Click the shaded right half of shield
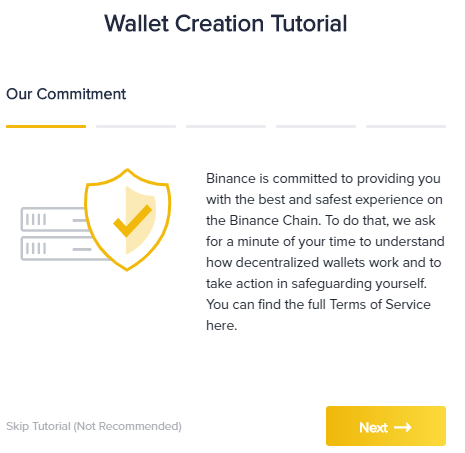Viewport: 465px width, 453px height. click(140, 220)
